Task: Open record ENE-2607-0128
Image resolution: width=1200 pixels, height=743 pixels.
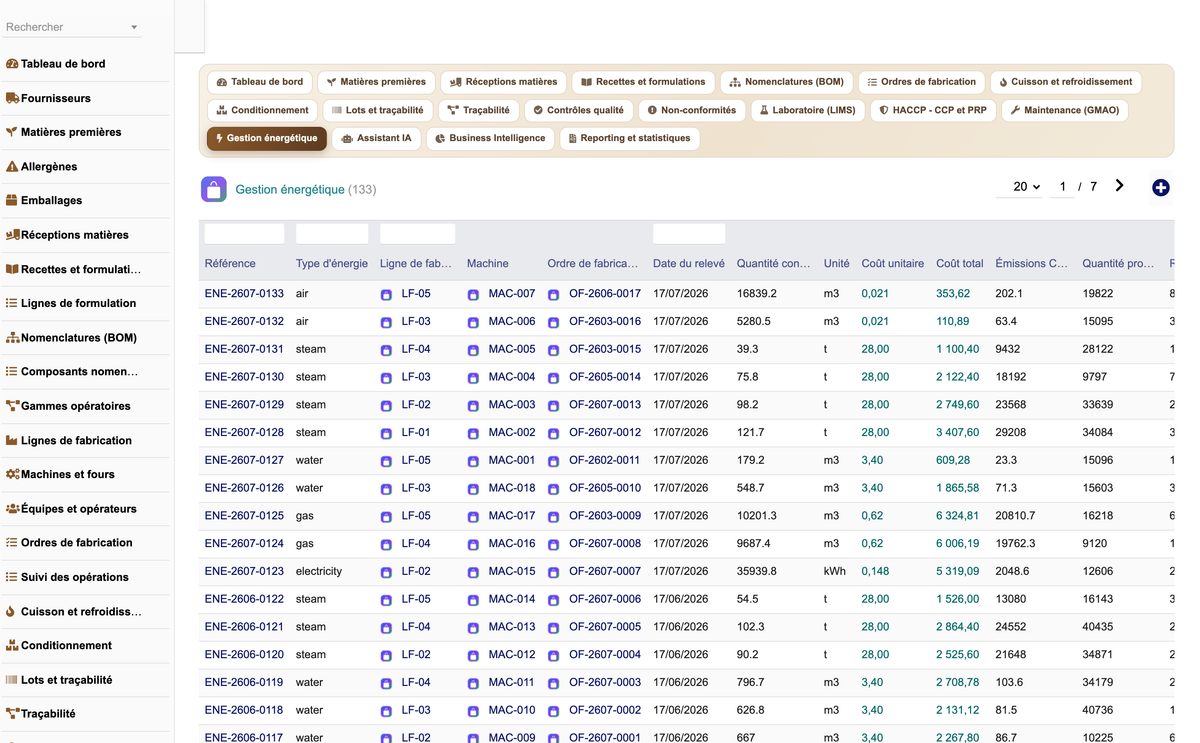Action: [244, 433]
